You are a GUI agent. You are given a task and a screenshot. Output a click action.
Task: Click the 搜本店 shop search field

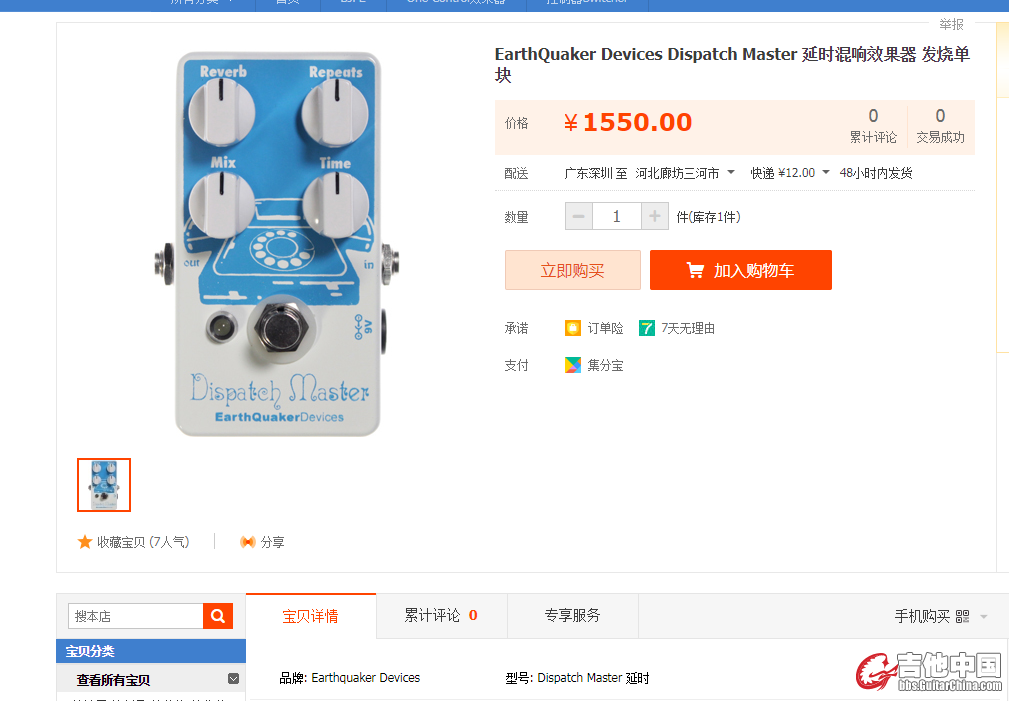click(136, 616)
